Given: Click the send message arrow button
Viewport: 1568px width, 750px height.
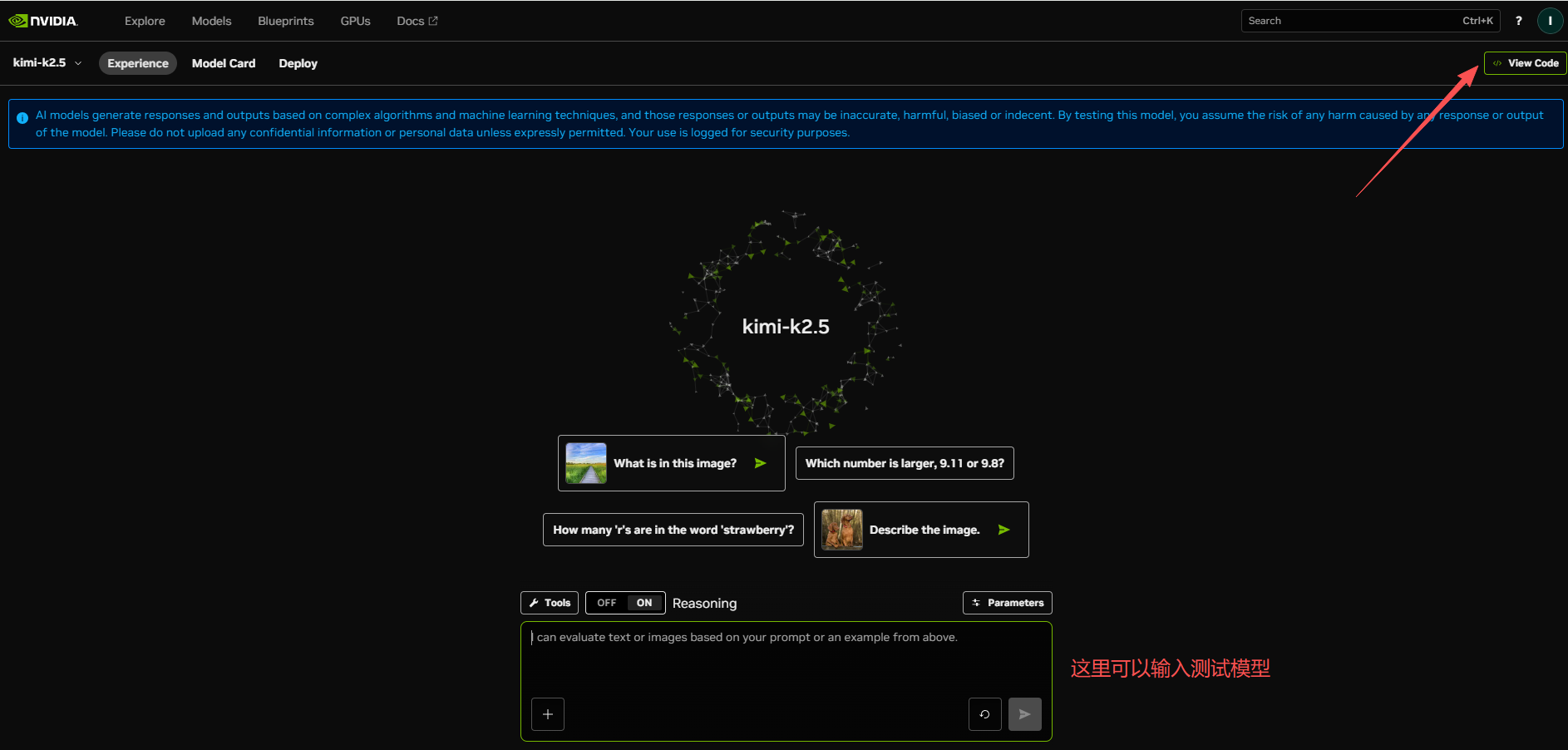Looking at the screenshot, I should tap(1025, 714).
